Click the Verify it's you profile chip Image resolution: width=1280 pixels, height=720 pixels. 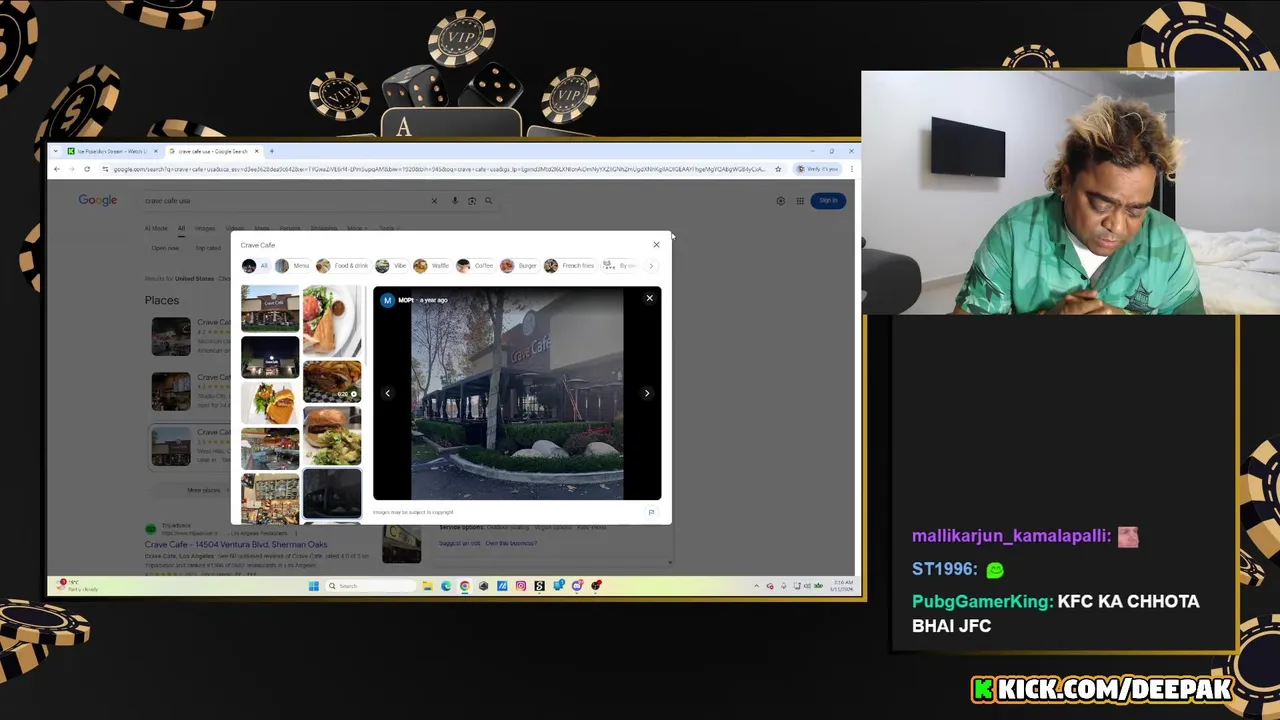[x=818, y=169]
